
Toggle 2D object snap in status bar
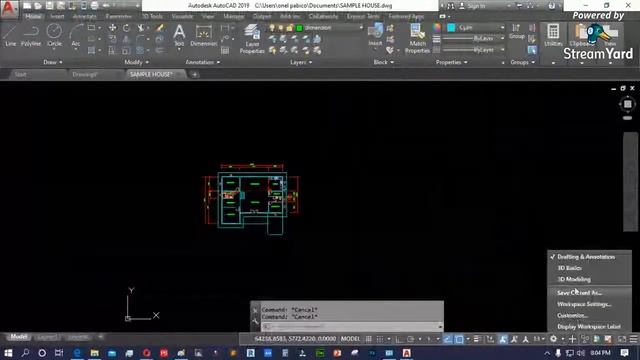pyautogui.click(x=459, y=339)
